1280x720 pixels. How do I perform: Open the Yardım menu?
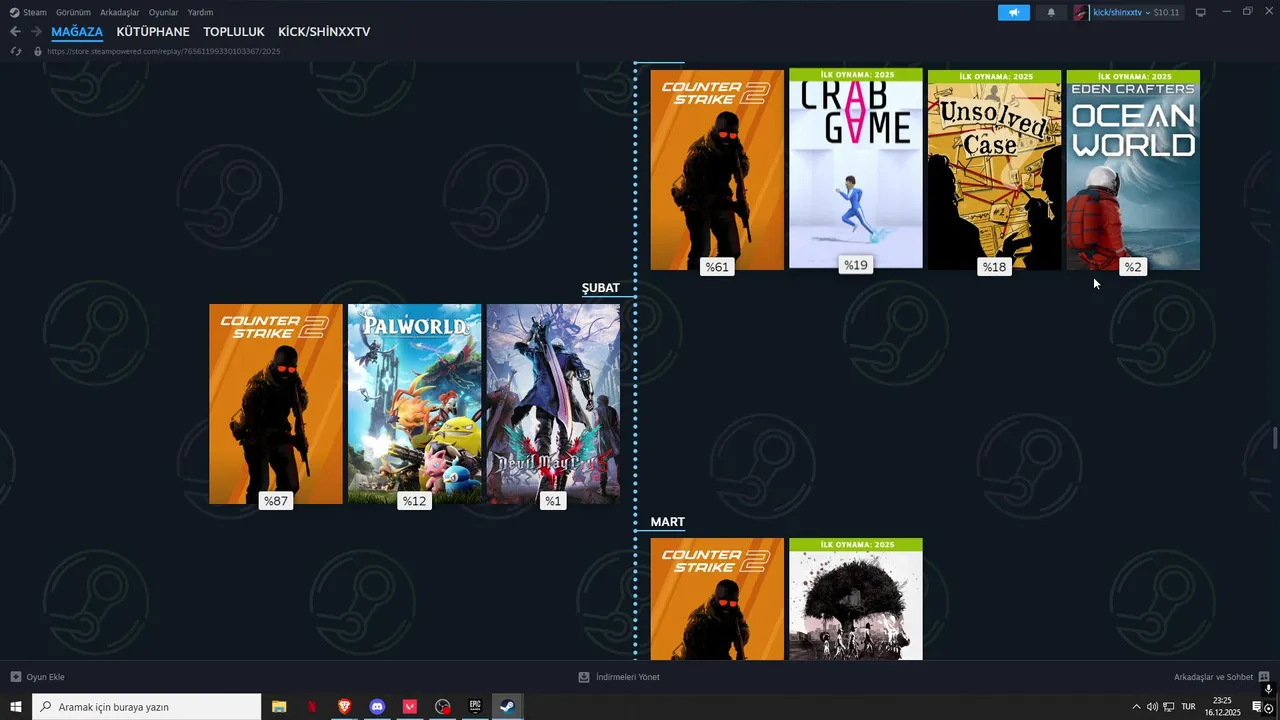coord(200,12)
